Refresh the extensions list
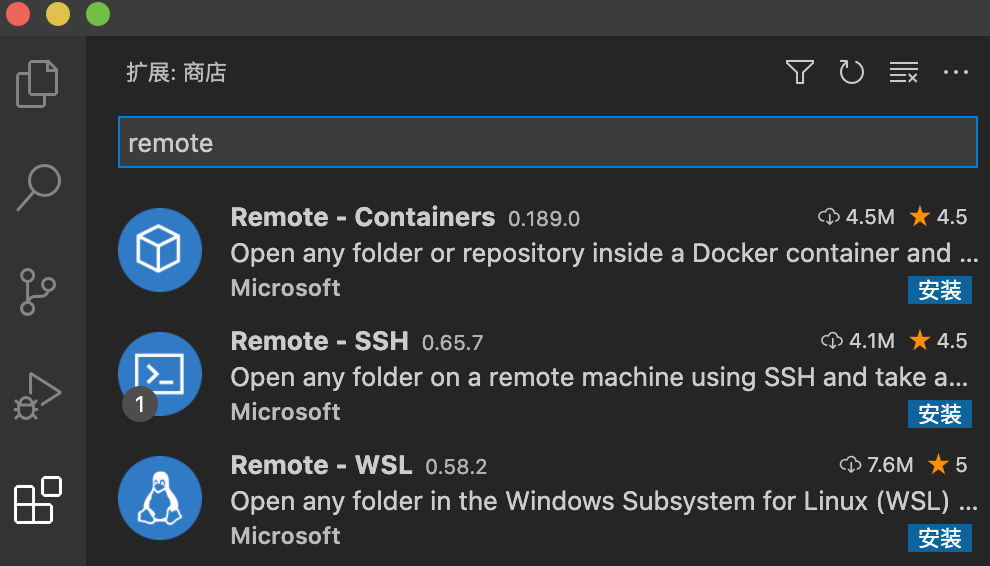Screen dimensions: 990x566 point(851,72)
